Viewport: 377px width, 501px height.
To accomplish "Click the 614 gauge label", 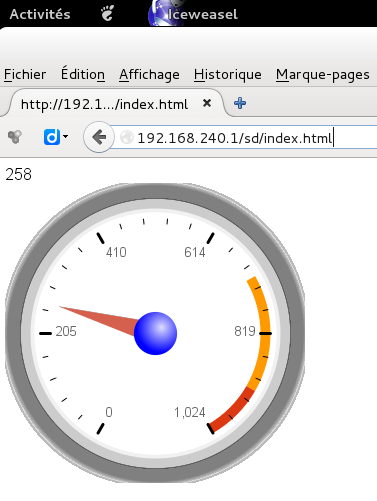I will point(195,252).
